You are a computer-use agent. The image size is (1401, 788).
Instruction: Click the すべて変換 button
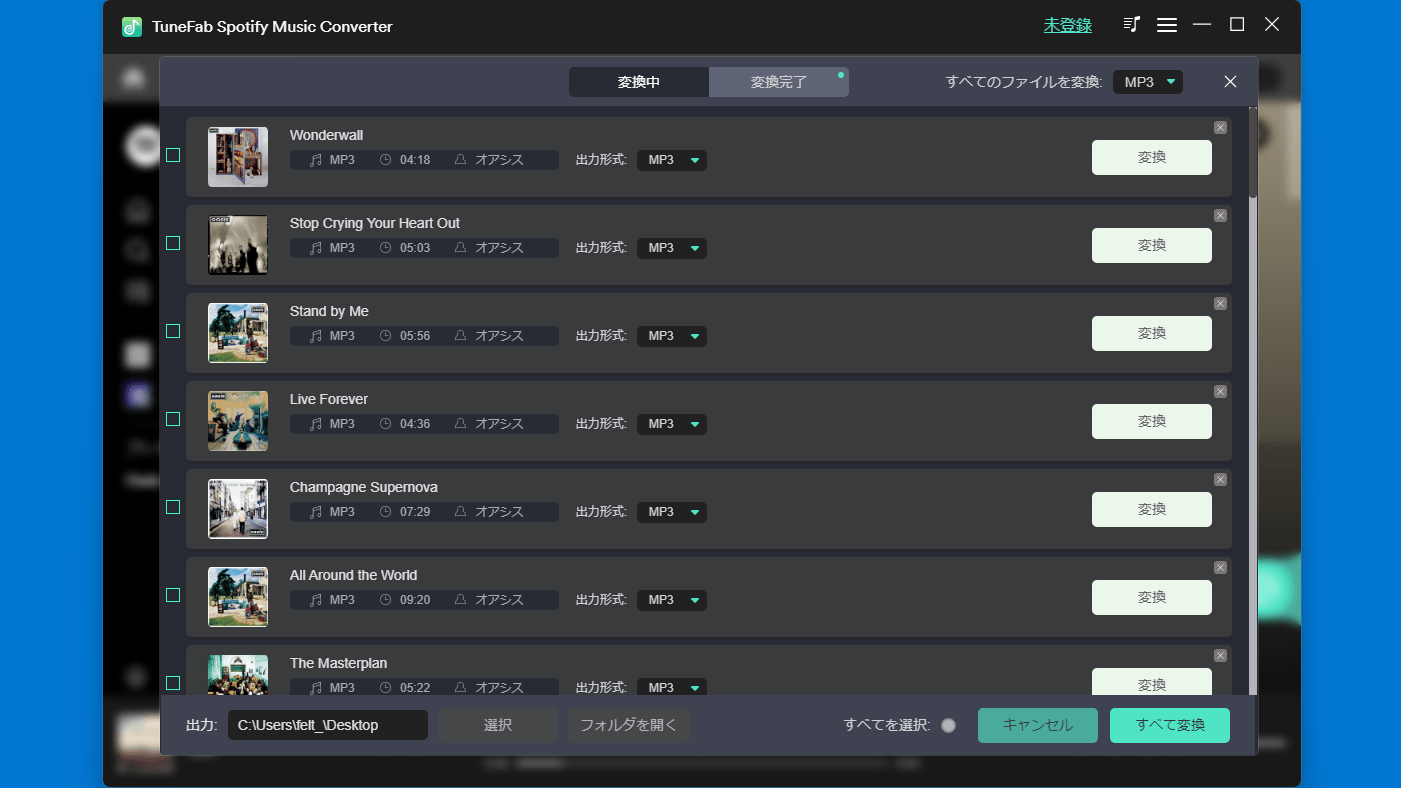coord(1170,725)
